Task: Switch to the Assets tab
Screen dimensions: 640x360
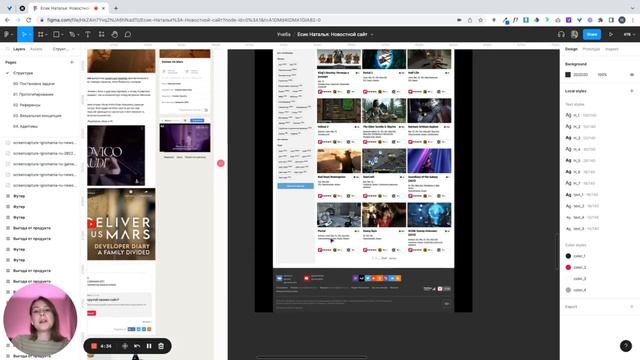Action: 36,49
